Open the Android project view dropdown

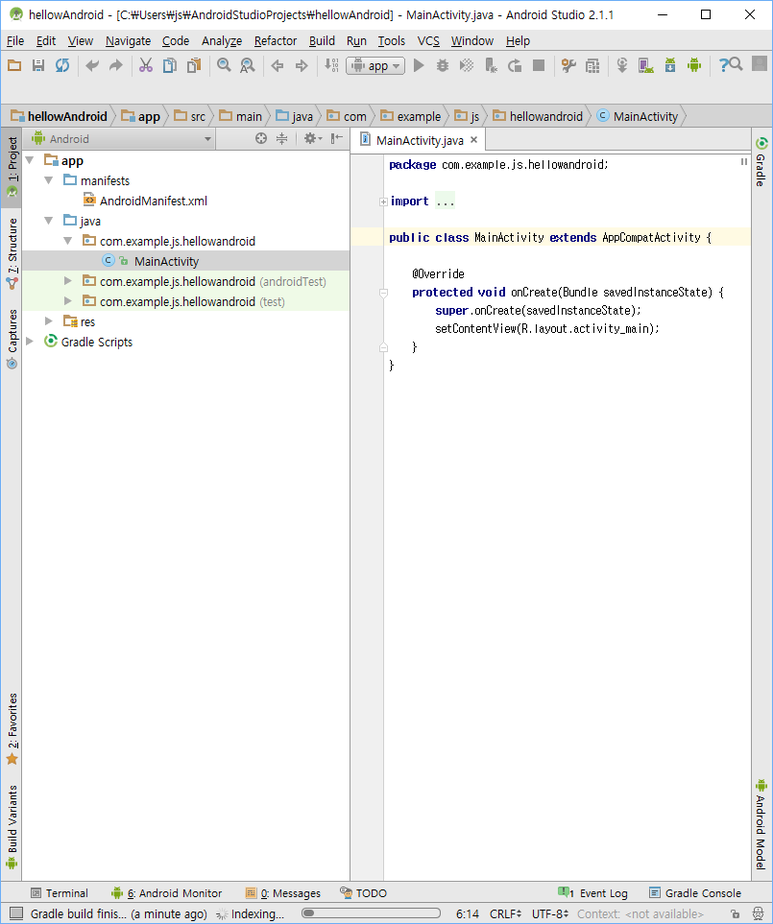121,139
